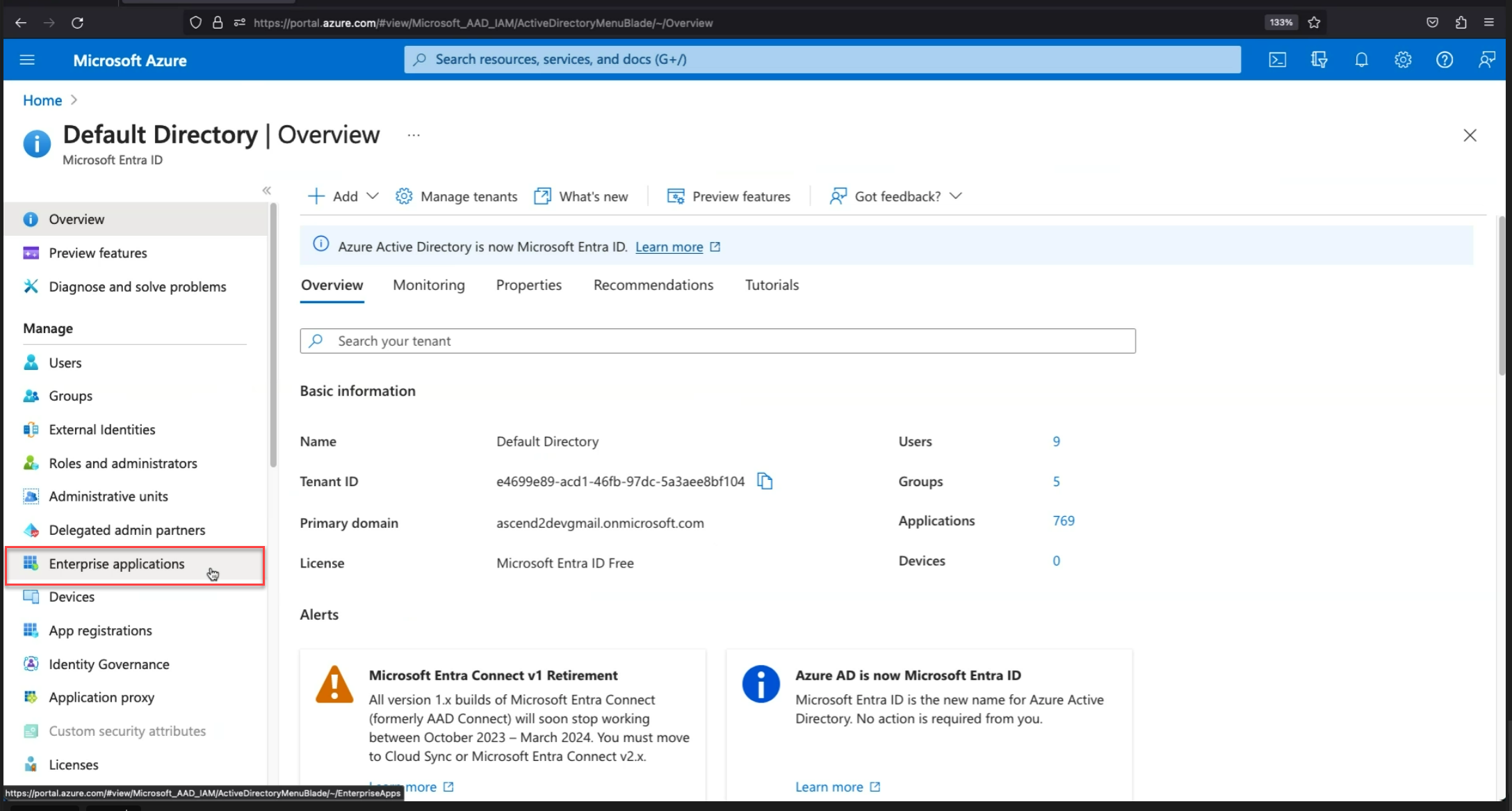Viewport: 1512px width, 811px height.
Task: Copy the Tenant ID to clipboard
Action: (x=765, y=481)
